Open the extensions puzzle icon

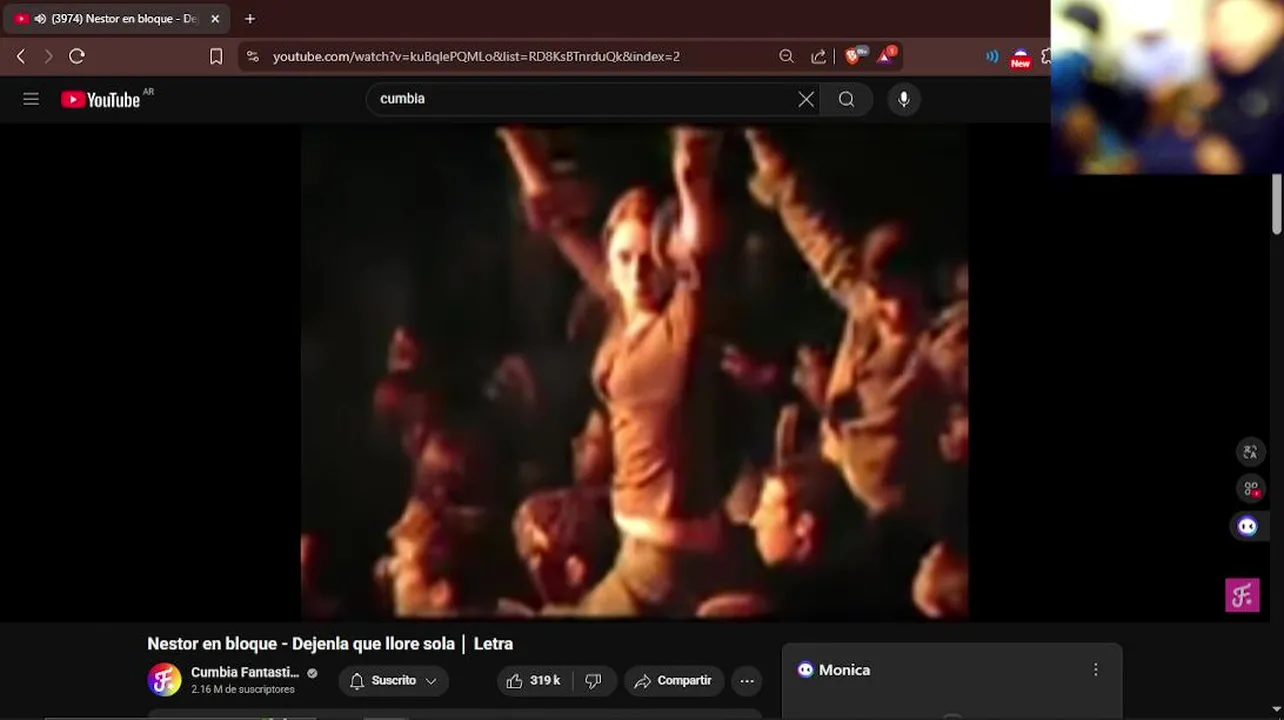(1046, 56)
